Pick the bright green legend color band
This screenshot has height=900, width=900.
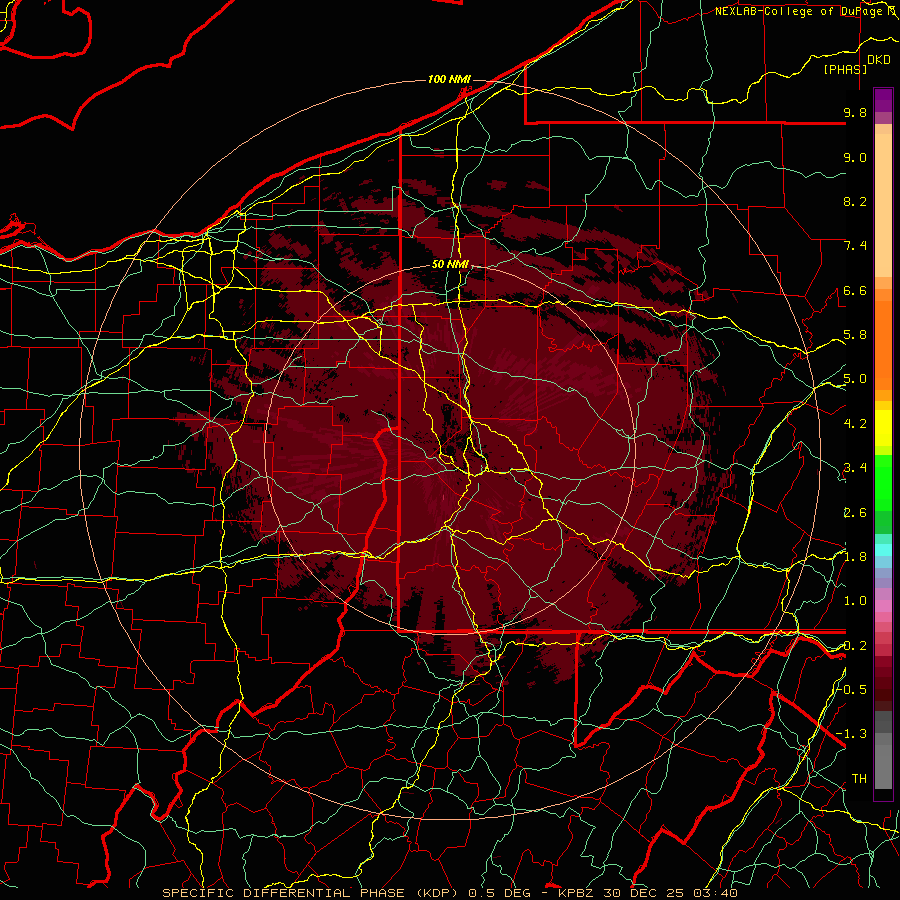pyautogui.click(x=883, y=482)
